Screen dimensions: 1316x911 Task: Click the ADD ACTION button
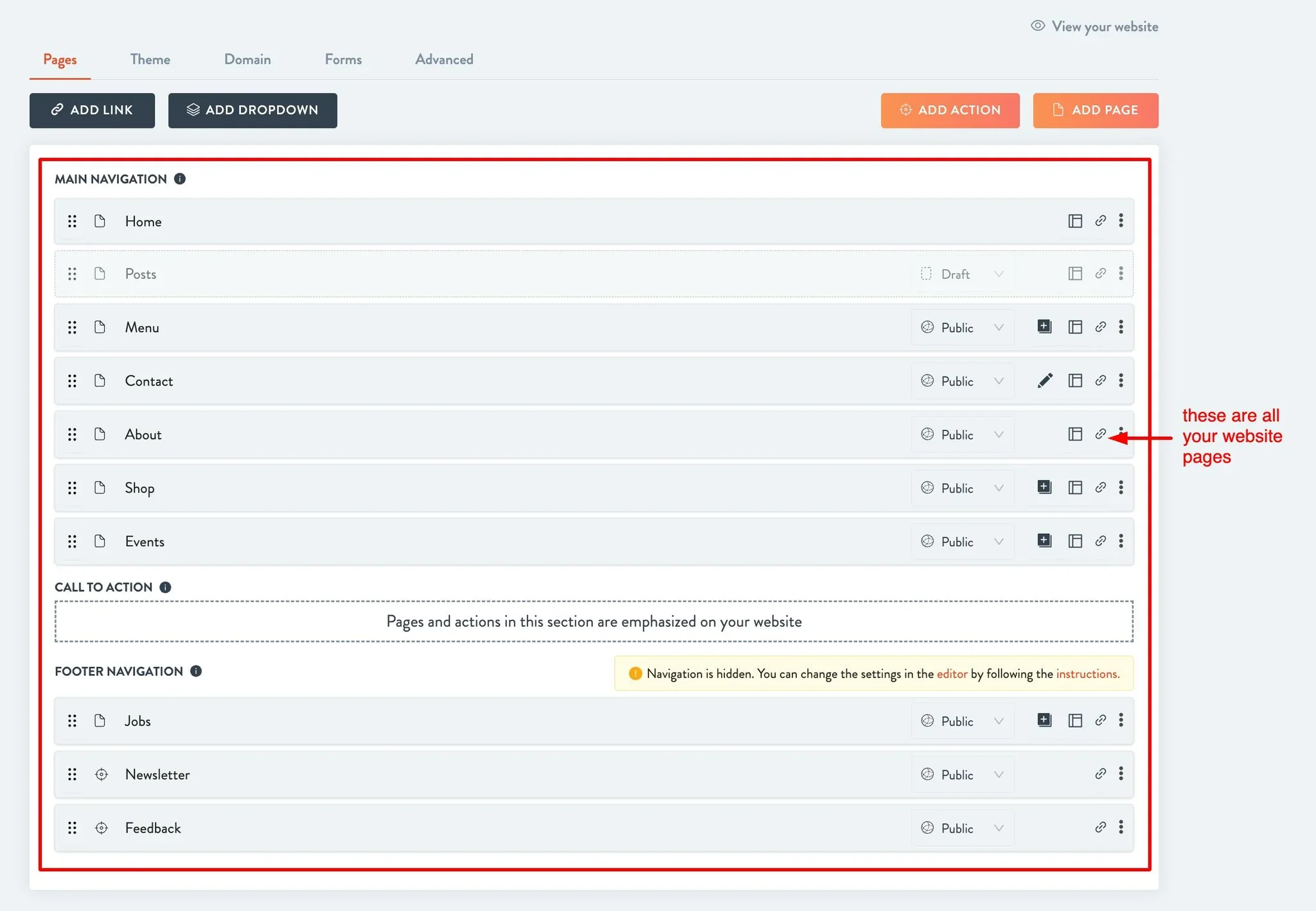950,111
